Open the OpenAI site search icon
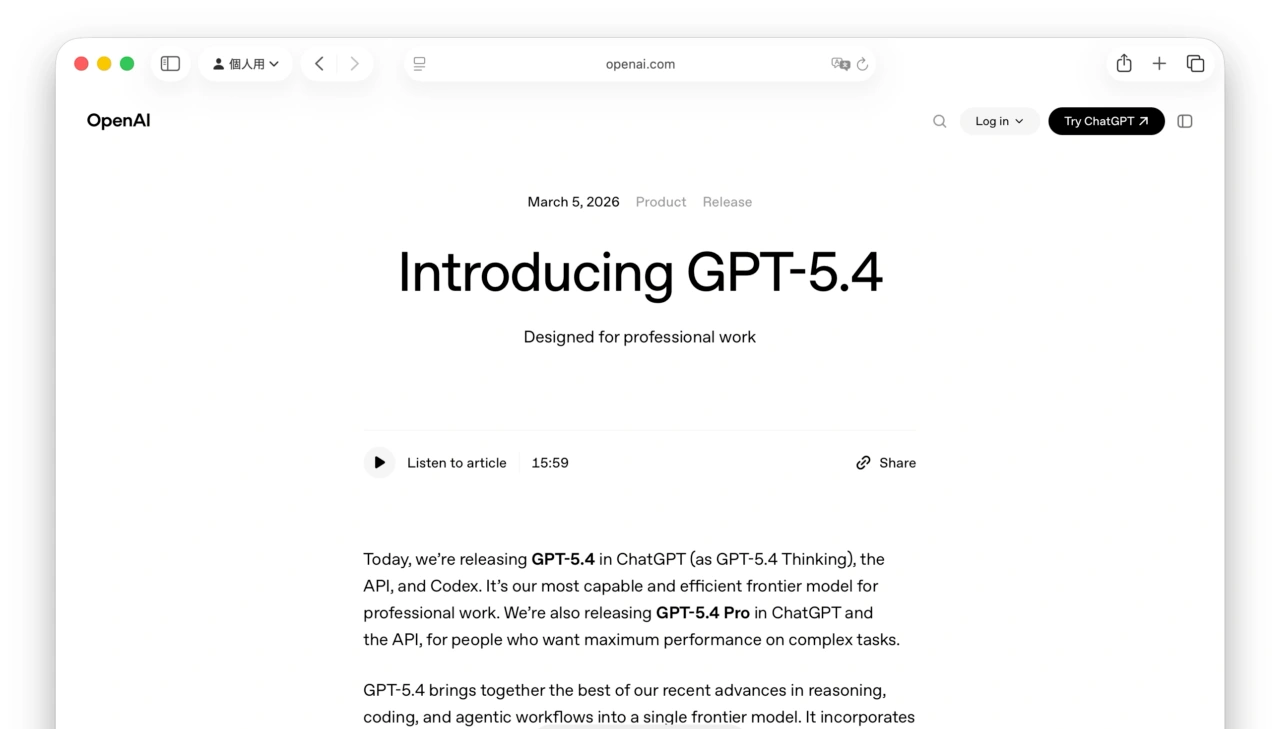This screenshot has height=729, width=1280. point(939,121)
